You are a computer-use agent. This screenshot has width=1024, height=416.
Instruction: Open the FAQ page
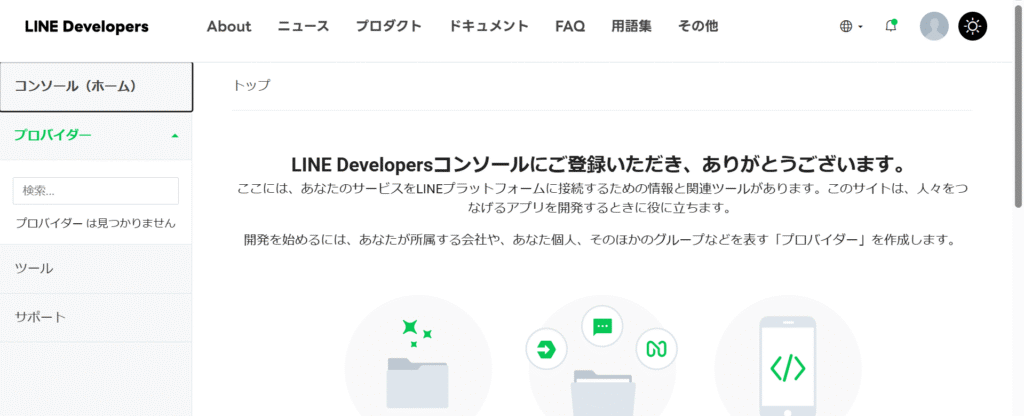pyautogui.click(x=569, y=27)
